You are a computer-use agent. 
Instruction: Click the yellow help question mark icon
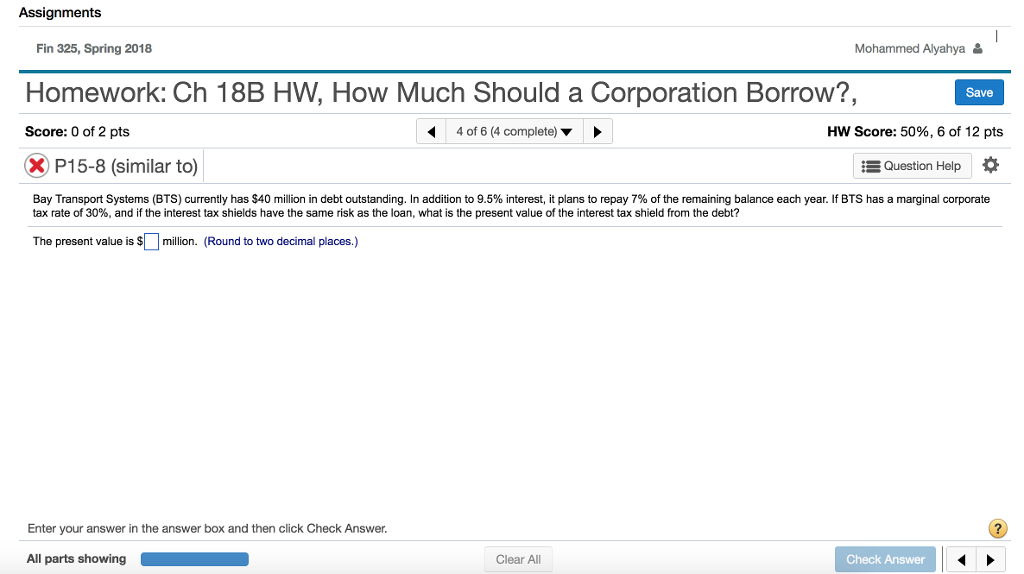(x=997, y=528)
